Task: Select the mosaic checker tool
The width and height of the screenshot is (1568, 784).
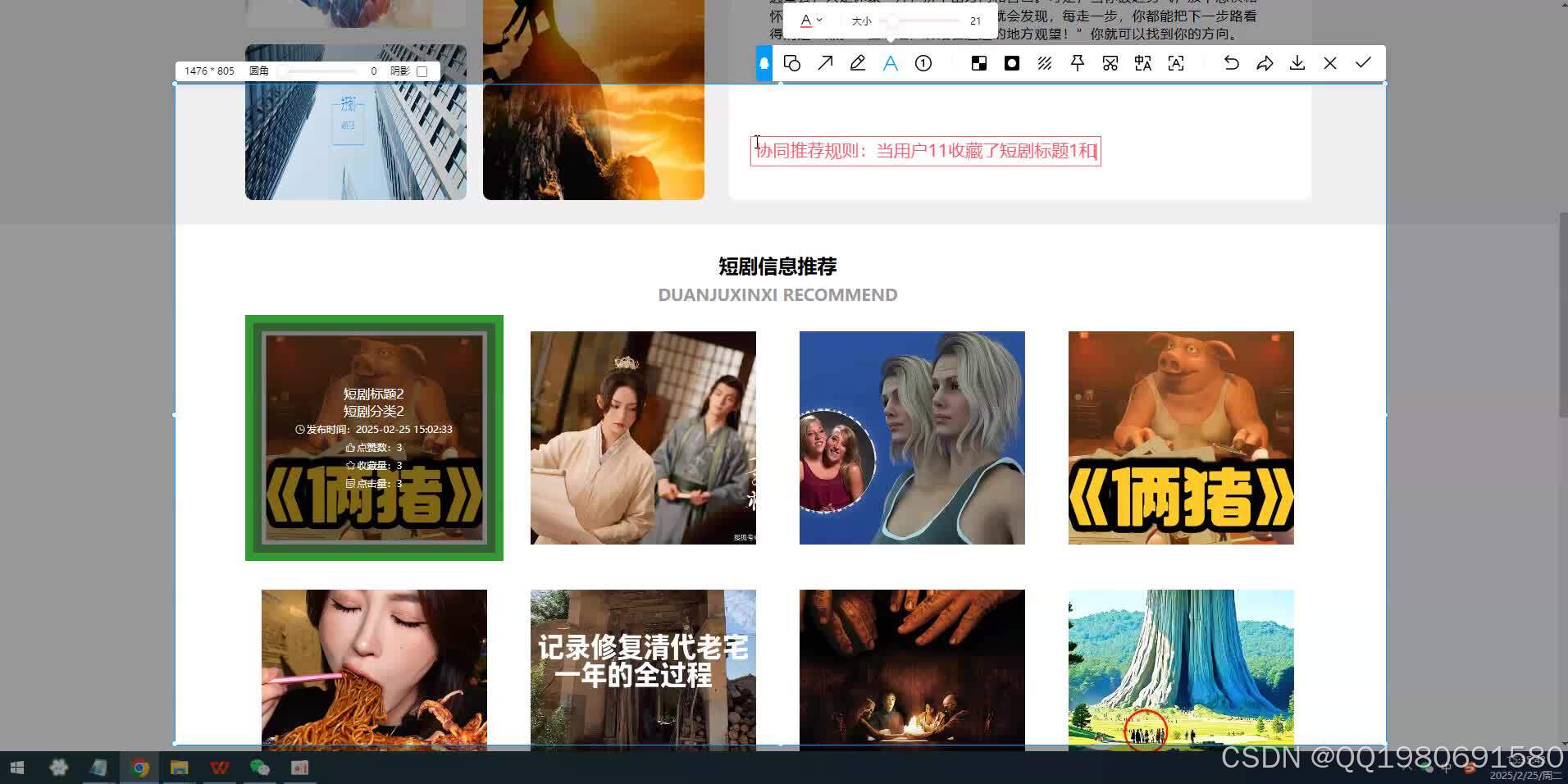Action: [x=979, y=63]
